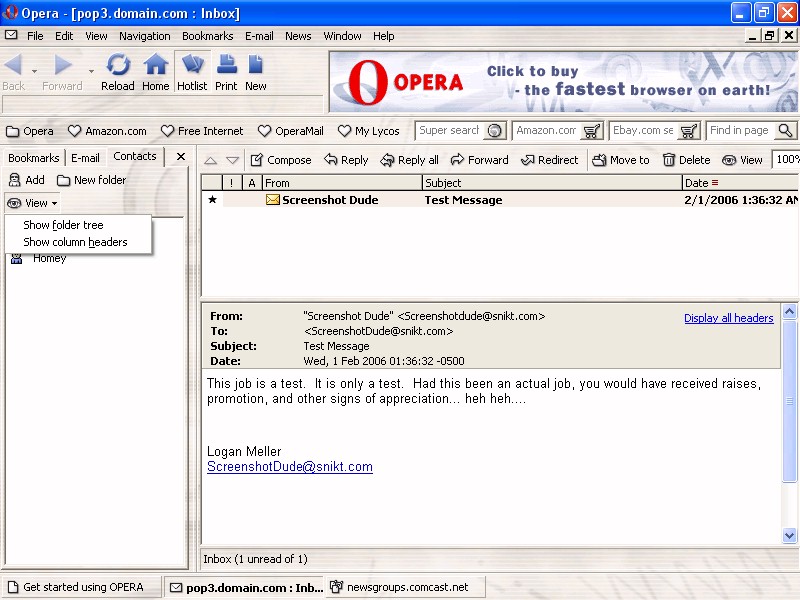Select Show column headers option
Viewport: 800px width, 600px height.
coord(76,242)
